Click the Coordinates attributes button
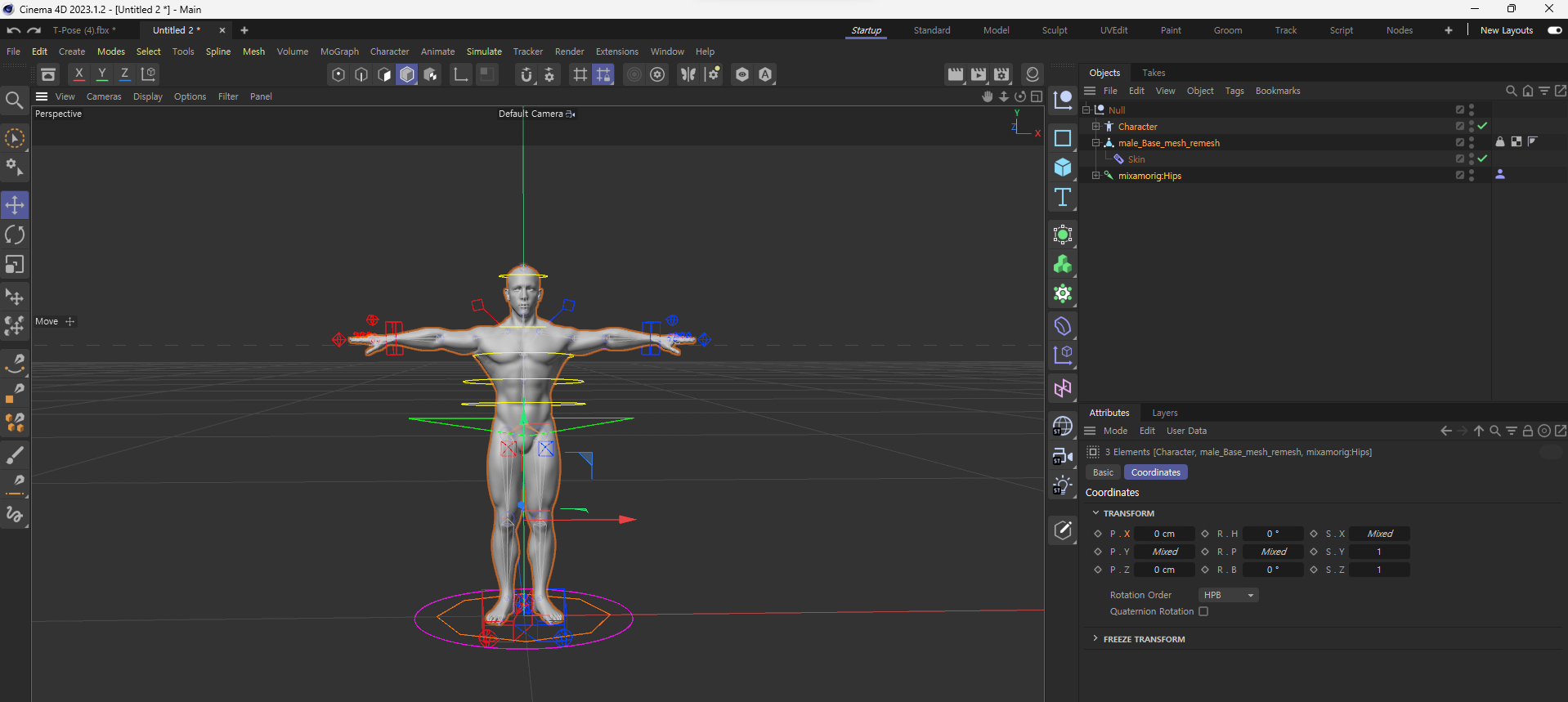 click(1156, 472)
